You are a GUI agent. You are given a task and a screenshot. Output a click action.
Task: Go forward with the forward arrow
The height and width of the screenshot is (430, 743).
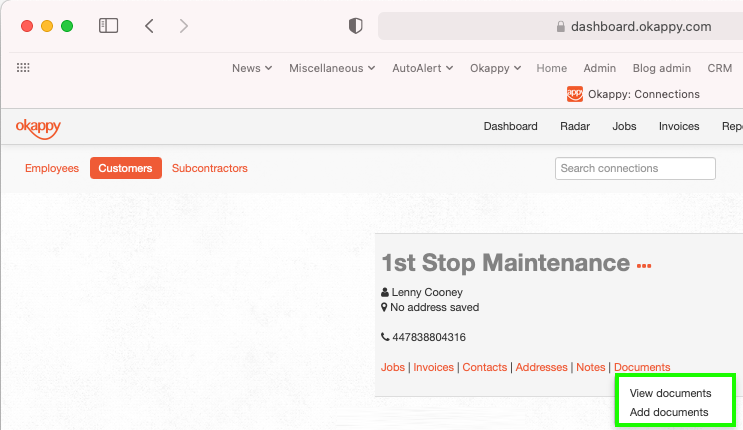(184, 26)
